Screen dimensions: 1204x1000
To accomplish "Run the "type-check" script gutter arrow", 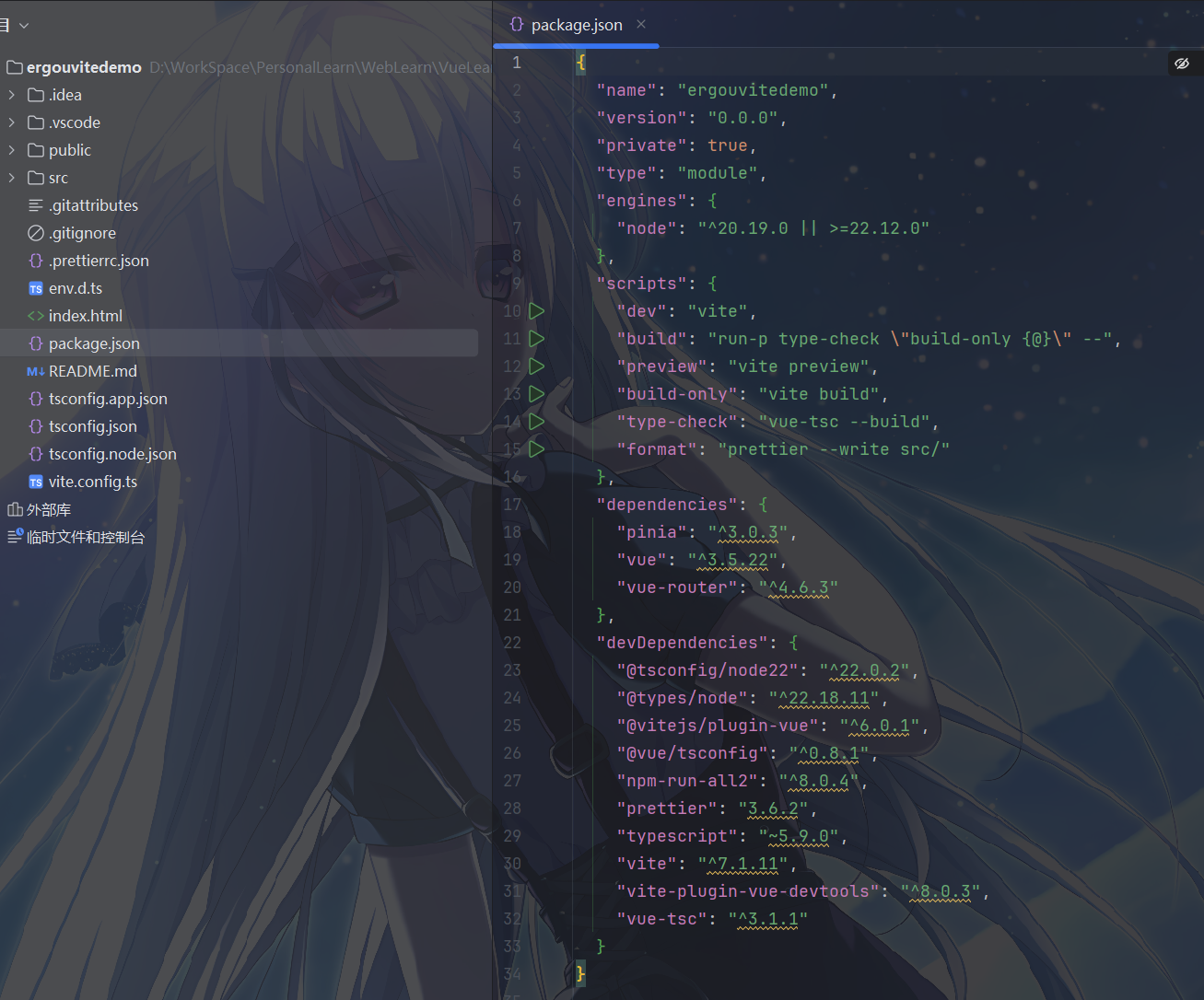I will [537, 422].
